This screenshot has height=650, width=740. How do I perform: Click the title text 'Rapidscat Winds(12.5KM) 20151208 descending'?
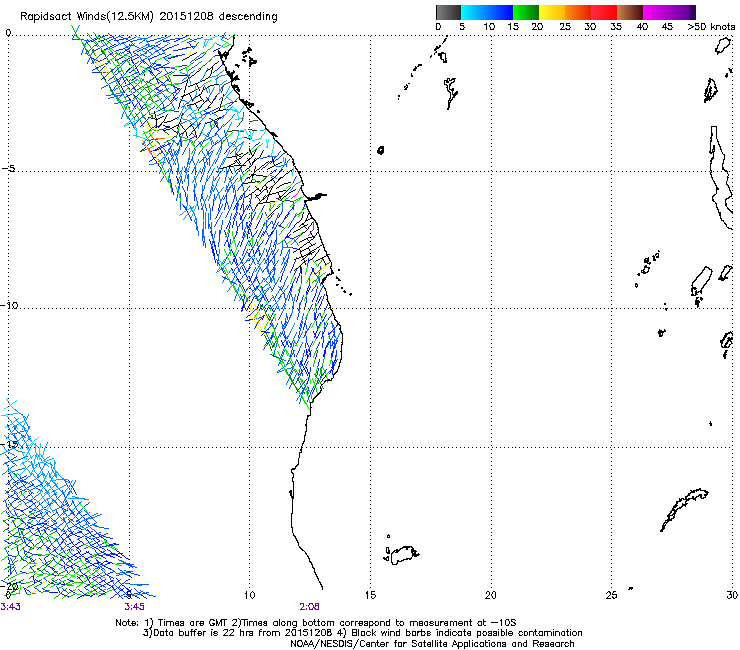point(149,16)
